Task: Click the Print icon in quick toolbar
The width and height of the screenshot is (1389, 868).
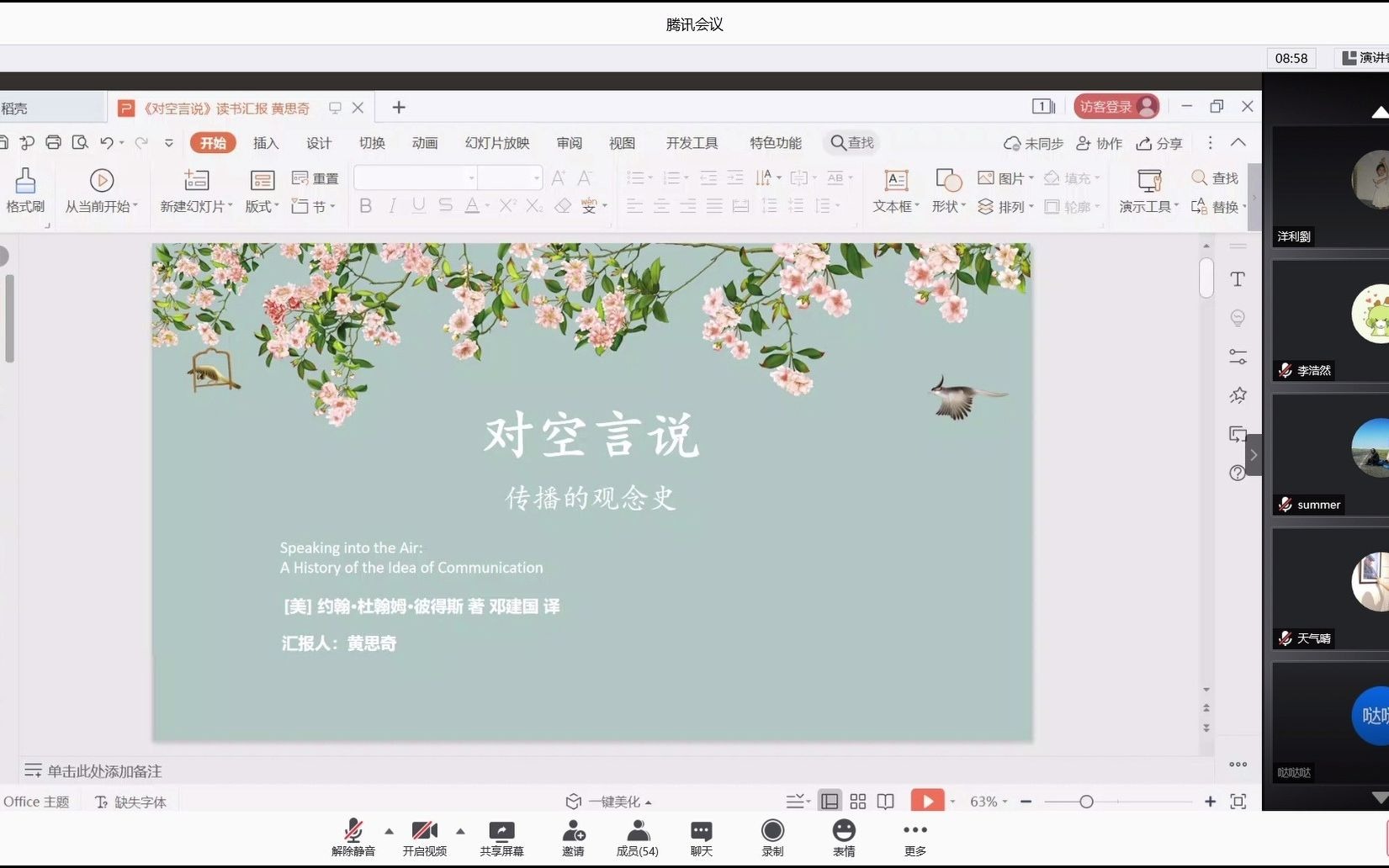Action: coord(53,142)
